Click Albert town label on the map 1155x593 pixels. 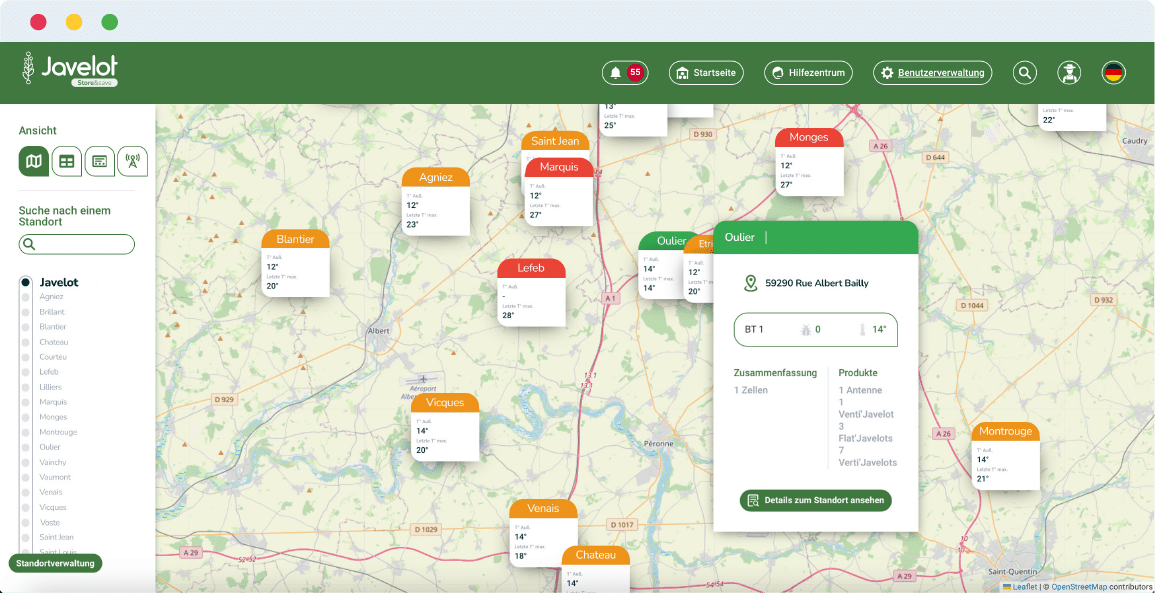[378, 331]
